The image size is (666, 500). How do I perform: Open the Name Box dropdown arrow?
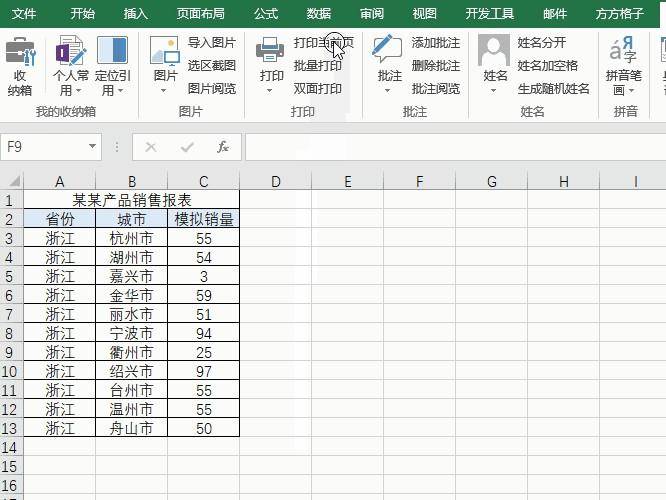click(92, 147)
